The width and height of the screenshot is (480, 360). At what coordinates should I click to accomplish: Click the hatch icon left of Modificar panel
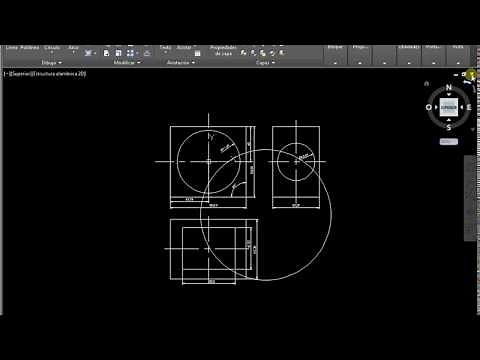[x=88, y=53]
